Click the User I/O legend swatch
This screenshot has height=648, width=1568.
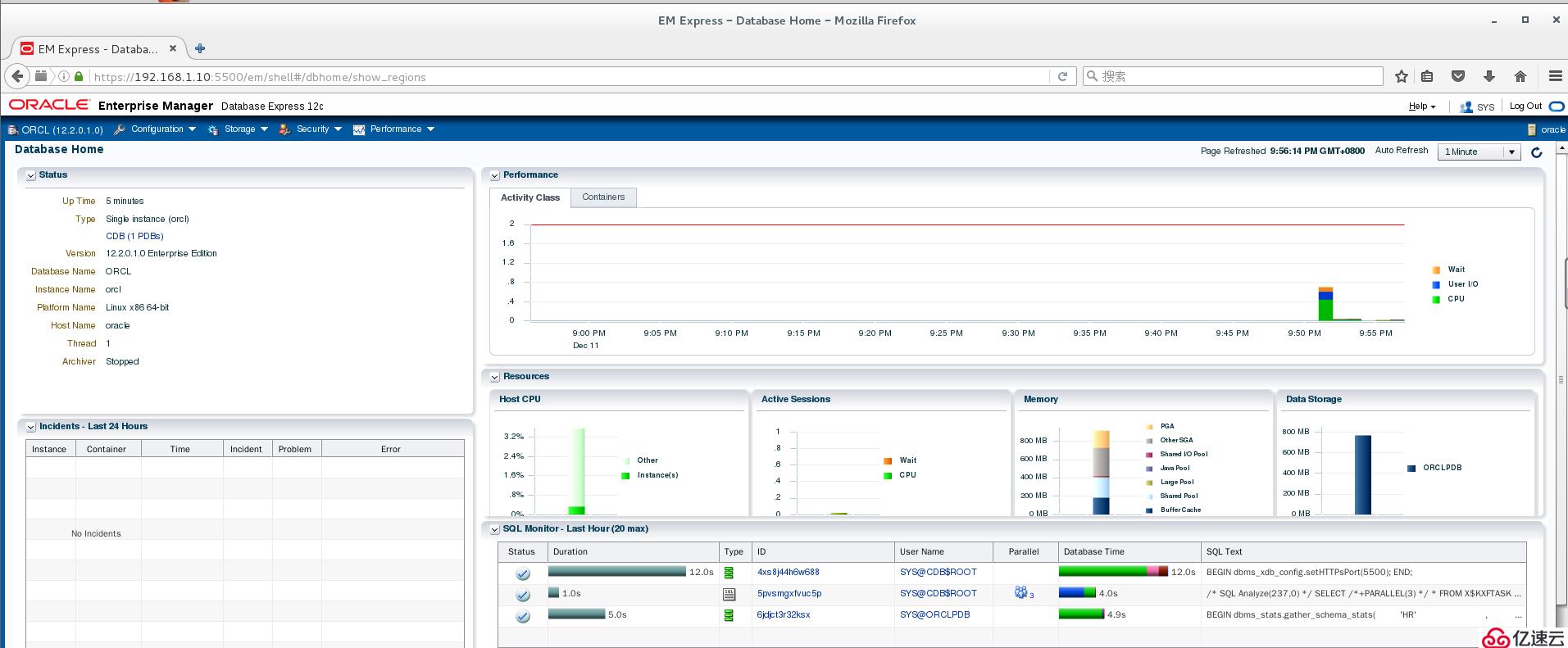pos(1436,284)
